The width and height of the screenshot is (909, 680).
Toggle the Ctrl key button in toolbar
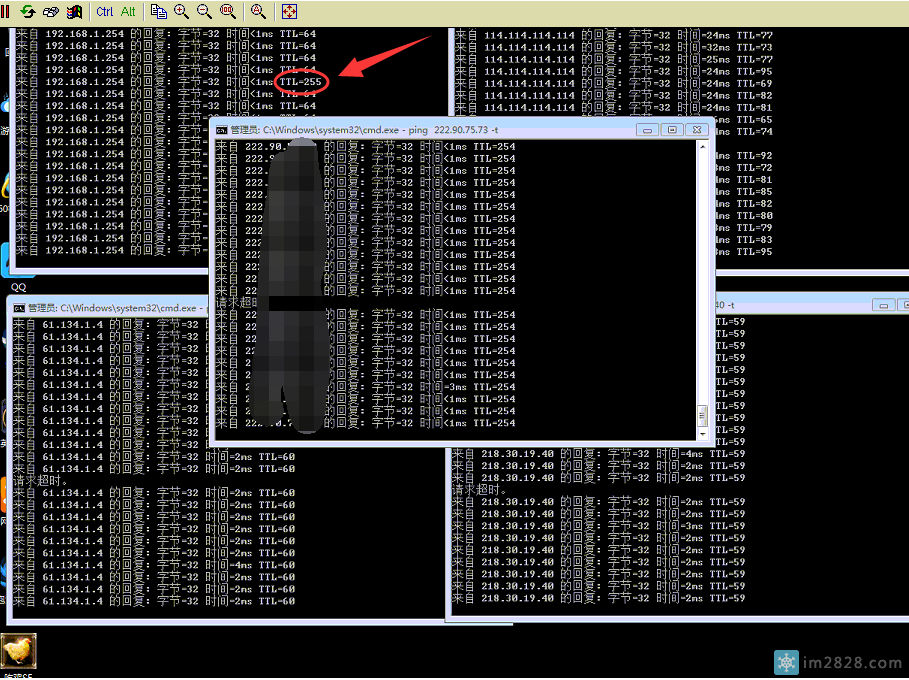coord(105,12)
